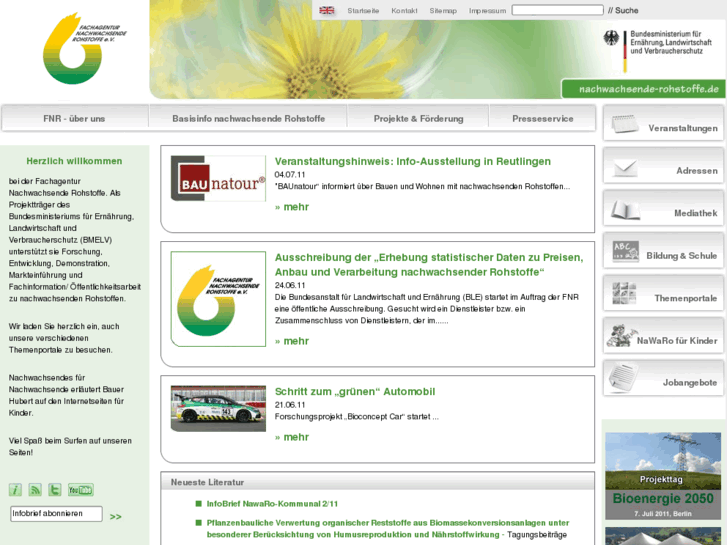Open the FNR - über uns menu

[x=75, y=118]
